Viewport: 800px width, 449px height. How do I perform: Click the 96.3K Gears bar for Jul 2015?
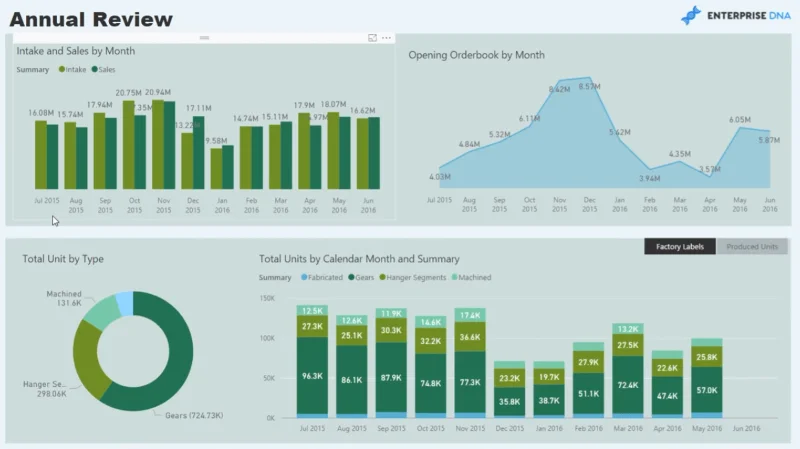(312, 376)
